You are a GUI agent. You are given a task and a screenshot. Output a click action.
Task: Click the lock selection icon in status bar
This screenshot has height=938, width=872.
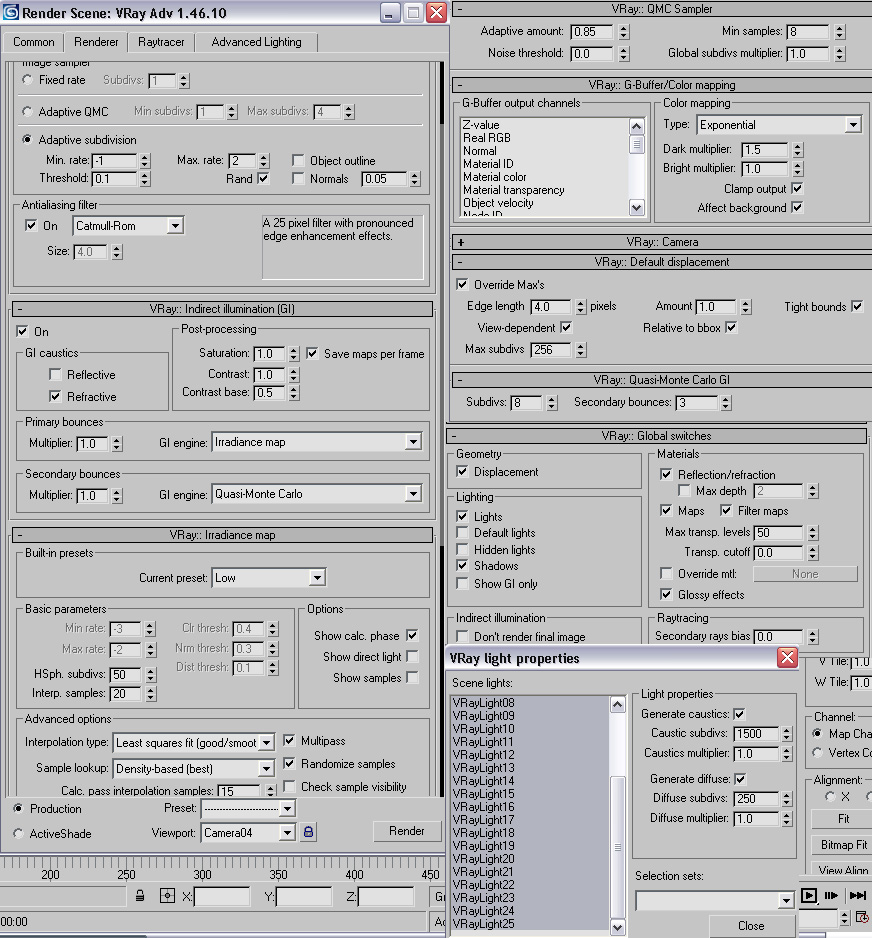tap(140, 896)
